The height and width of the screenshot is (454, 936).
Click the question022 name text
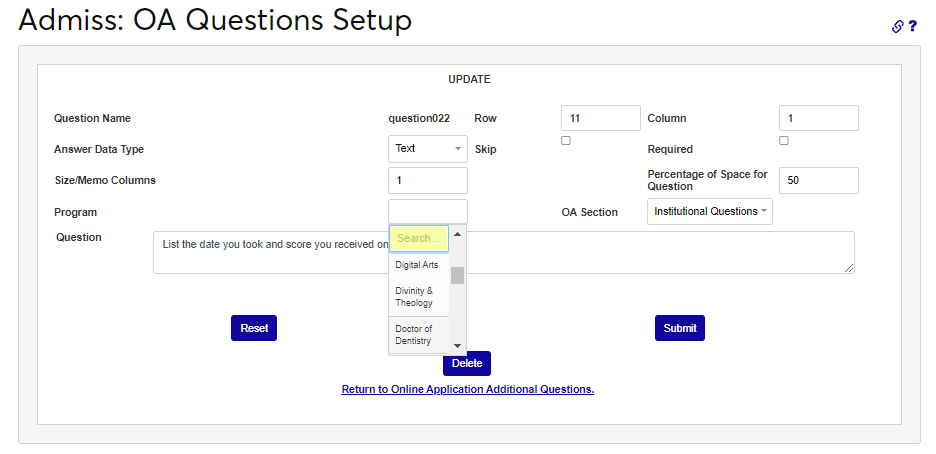pos(419,118)
